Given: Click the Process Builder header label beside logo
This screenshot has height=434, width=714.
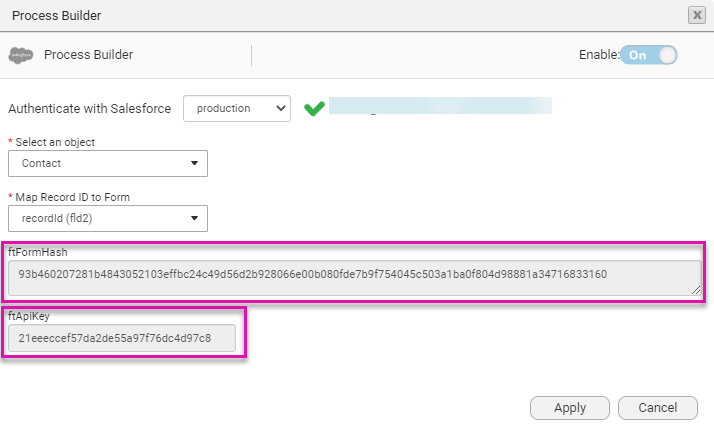Looking at the screenshot, I should pos(88,55).
